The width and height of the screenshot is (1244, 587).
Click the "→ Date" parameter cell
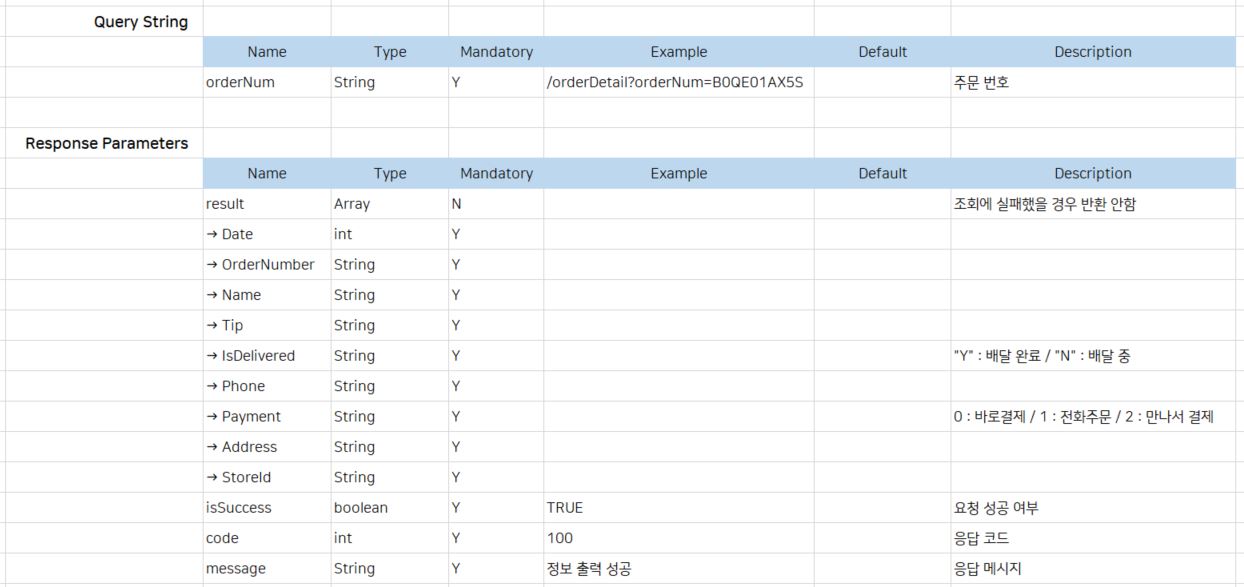(x=230, y=234)
